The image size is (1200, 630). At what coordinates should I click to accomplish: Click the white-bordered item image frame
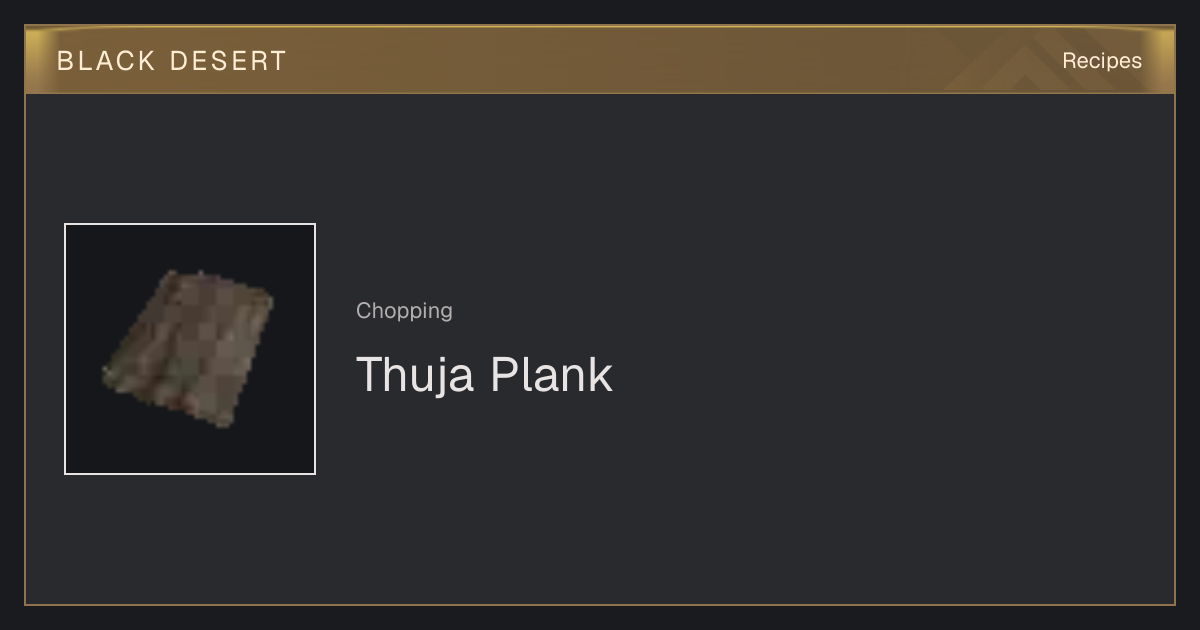click(190, 349)
